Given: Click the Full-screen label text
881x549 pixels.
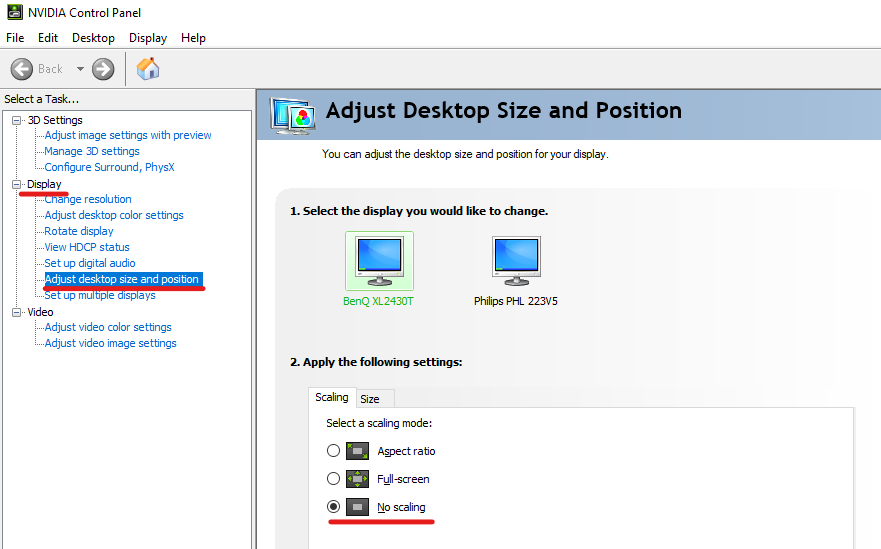Looking at the screenshot, I should [x=403, y=479].
